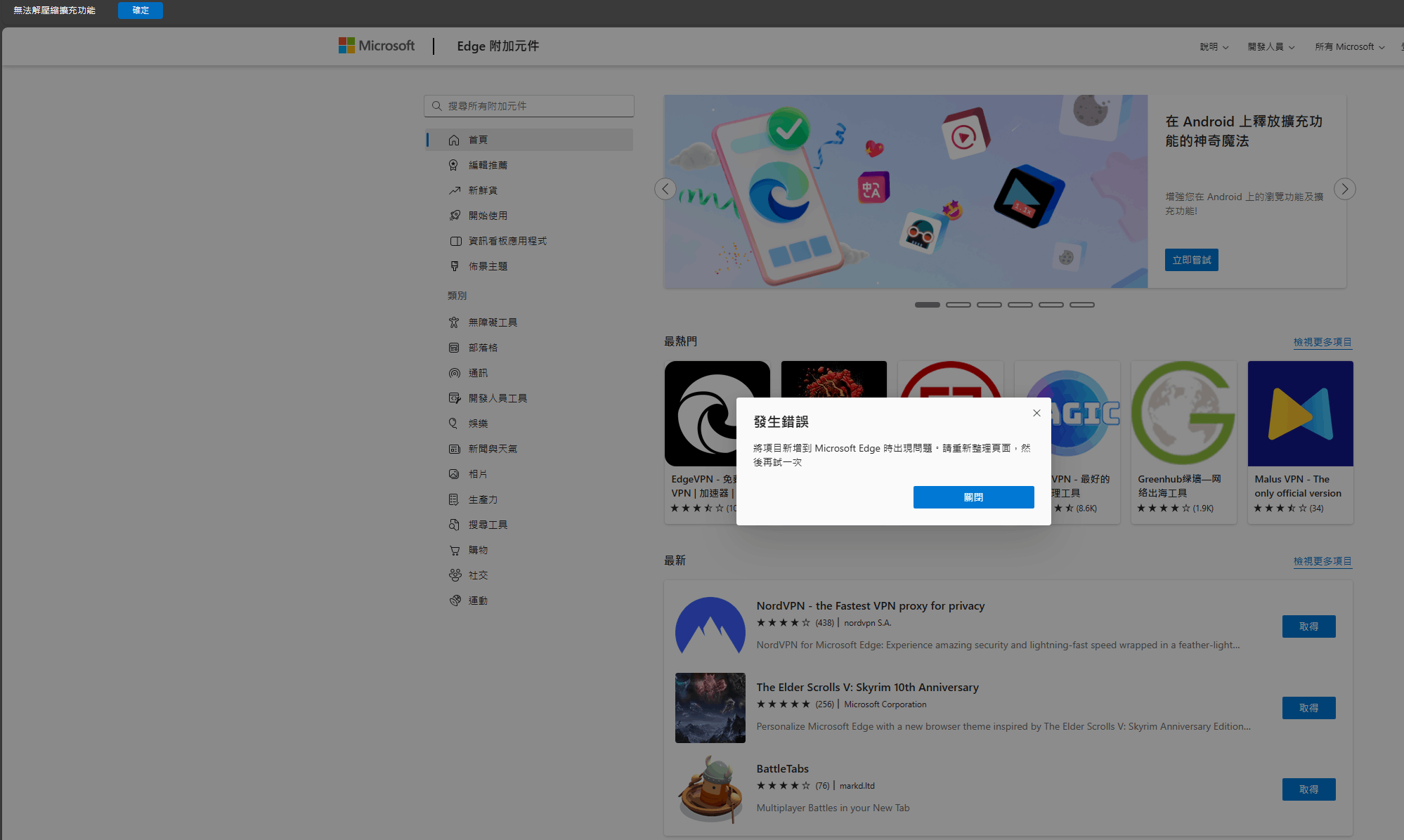
Task: Expand the 說明 dropdown menu
Action: (x=1214, y=47)
